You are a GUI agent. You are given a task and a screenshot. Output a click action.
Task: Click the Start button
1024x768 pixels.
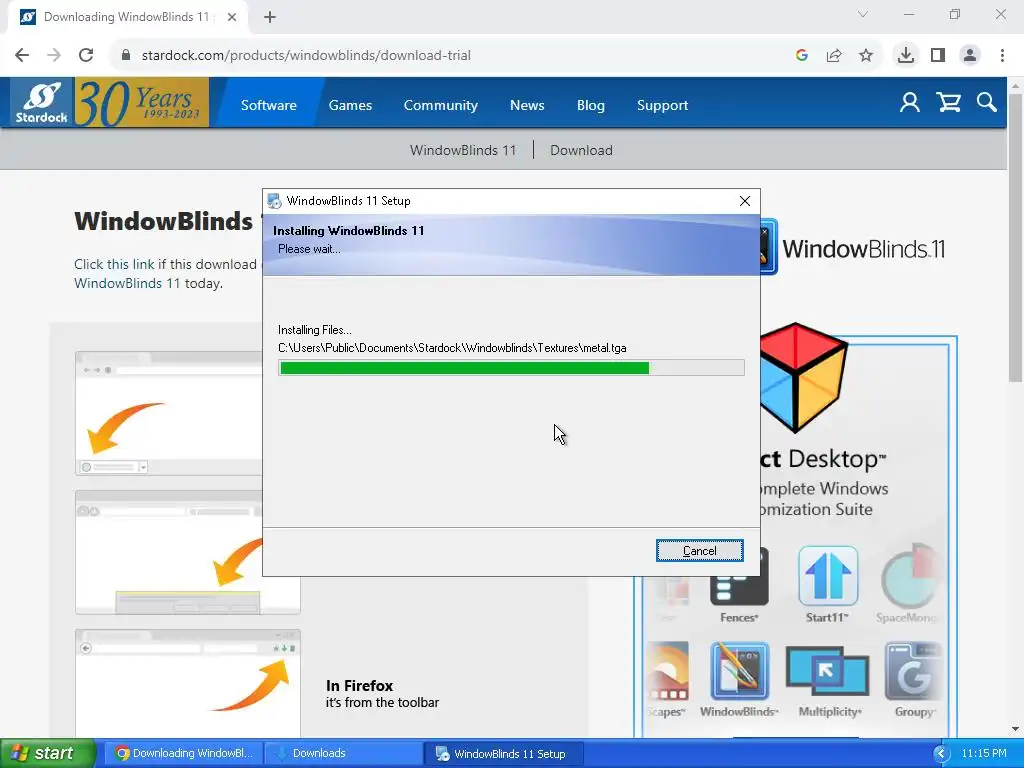[x=48, y=753]
